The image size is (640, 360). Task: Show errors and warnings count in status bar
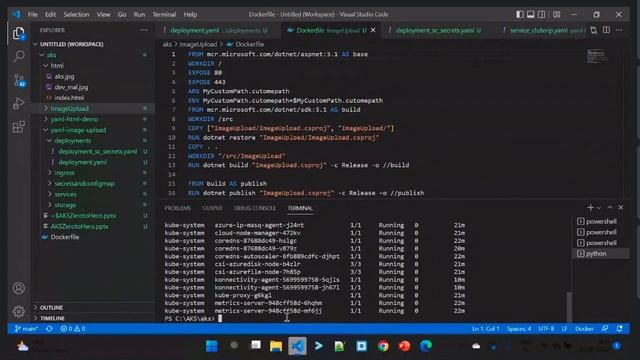(x=73, y=329)
